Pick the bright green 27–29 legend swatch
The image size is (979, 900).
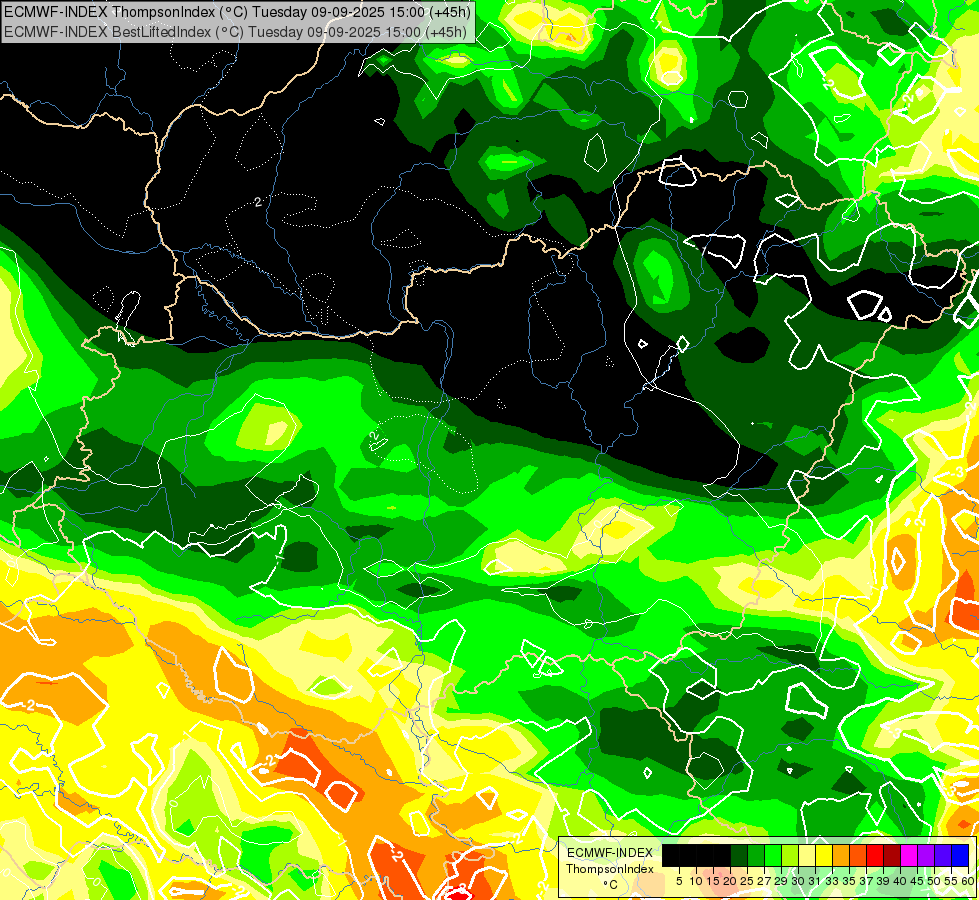772,855
